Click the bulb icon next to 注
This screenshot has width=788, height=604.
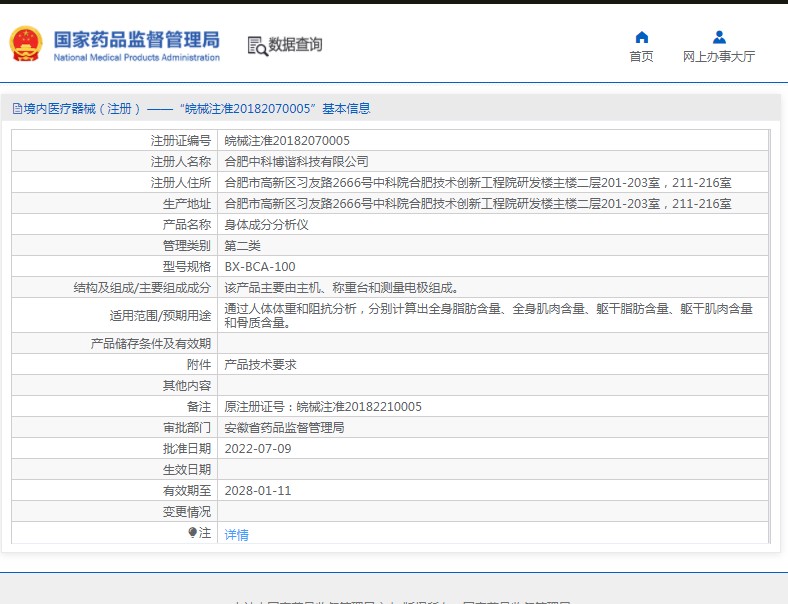coord(192,532)
